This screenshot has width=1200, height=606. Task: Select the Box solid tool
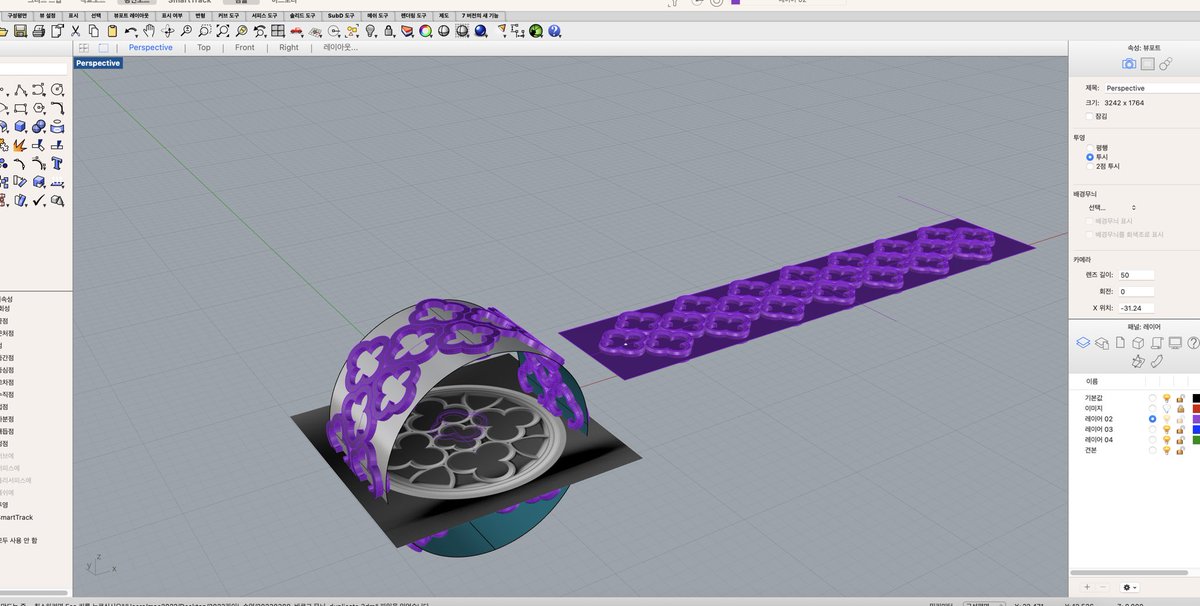click(x=21, y=126)
